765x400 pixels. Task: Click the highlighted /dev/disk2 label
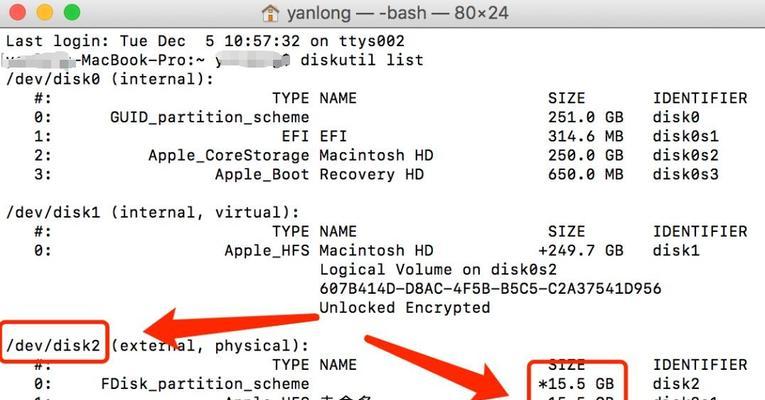click(53, 345)
